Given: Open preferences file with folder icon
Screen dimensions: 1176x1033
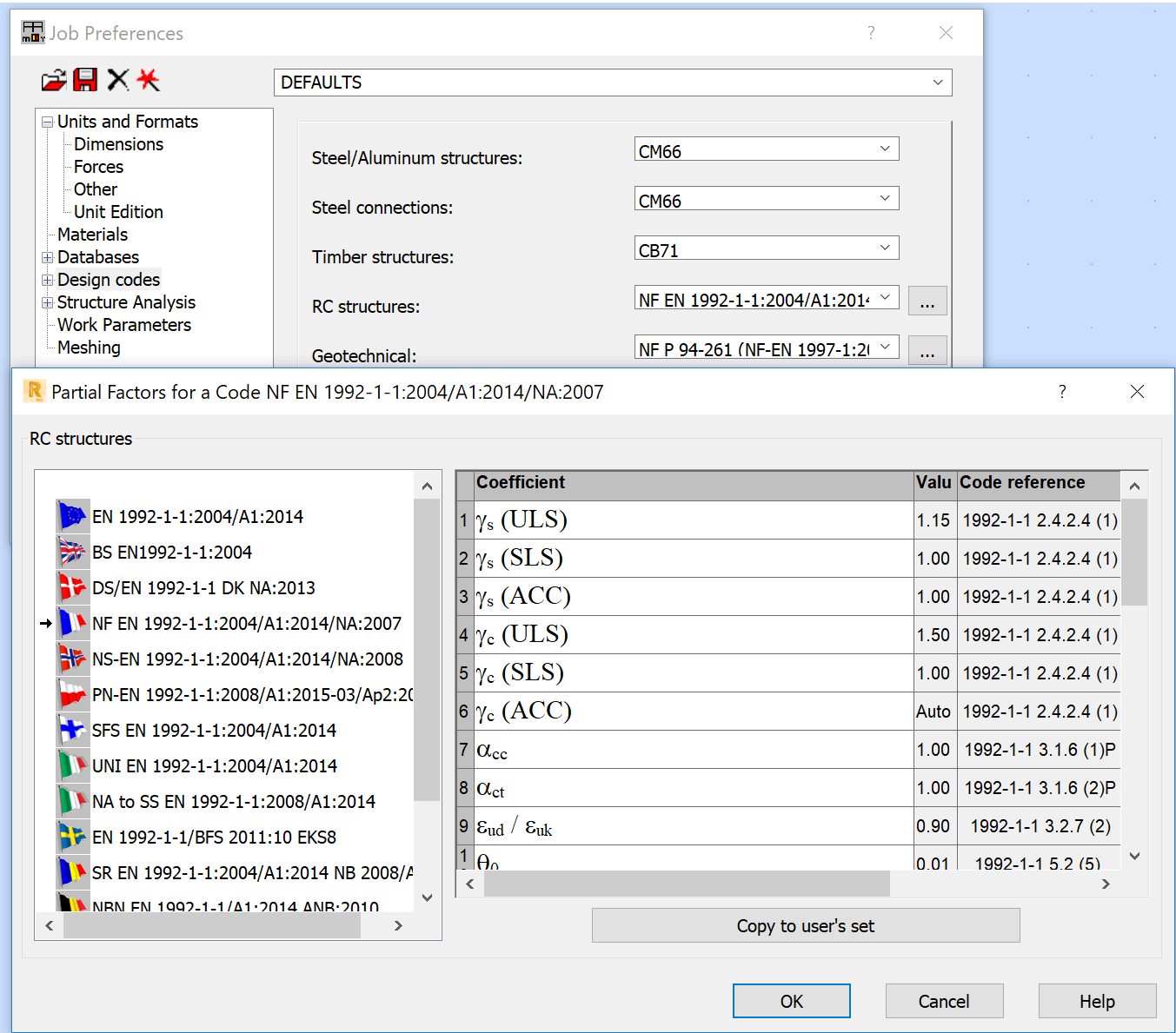Looking at the screenshot, I should point(54,81).
